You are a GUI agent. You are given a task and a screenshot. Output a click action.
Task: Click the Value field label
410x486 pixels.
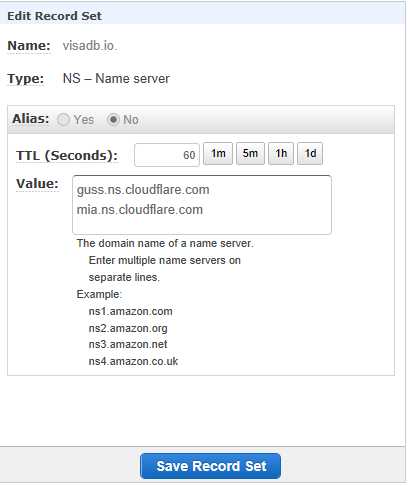37,184
